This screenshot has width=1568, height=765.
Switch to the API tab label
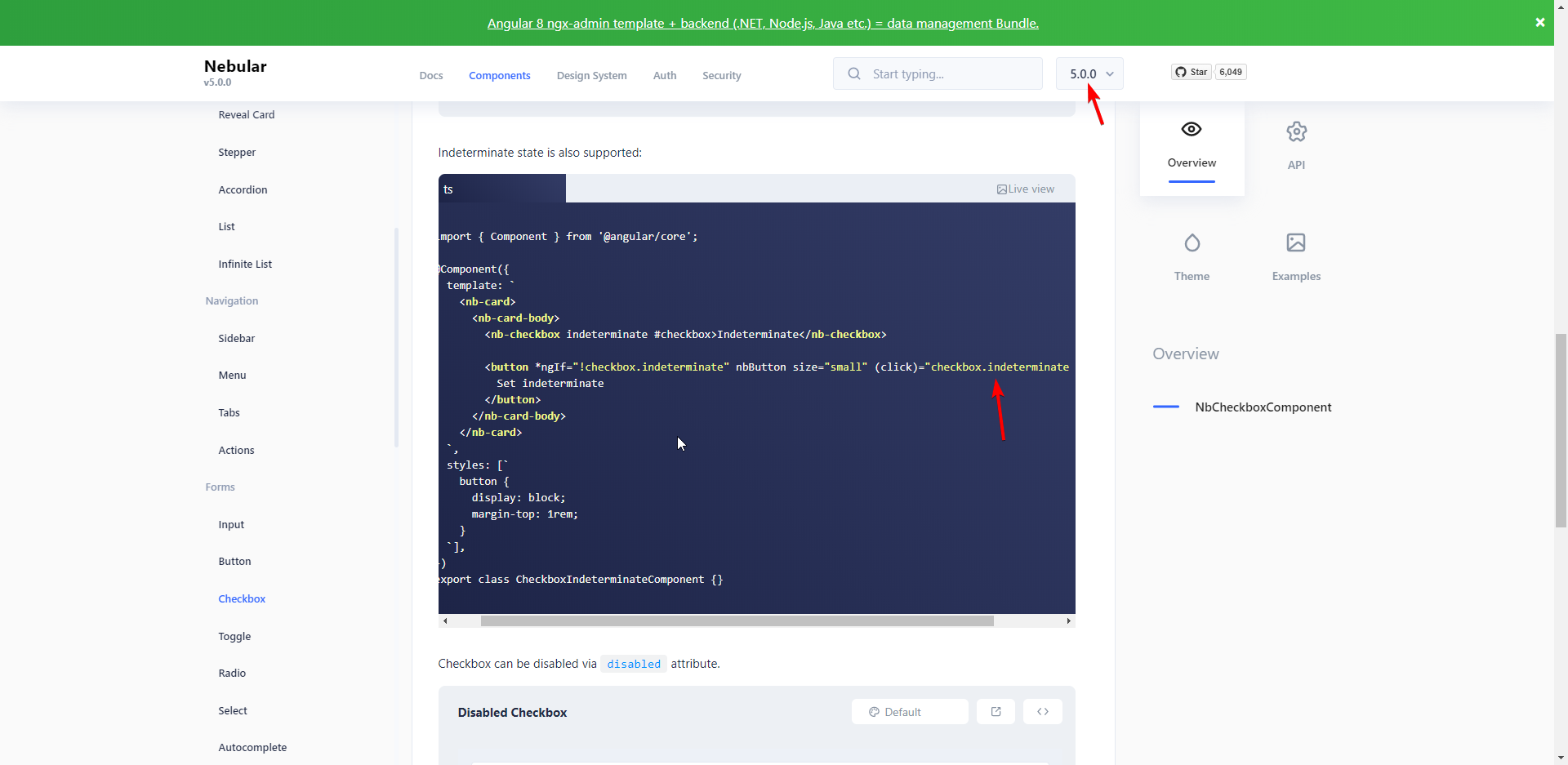1296,165
